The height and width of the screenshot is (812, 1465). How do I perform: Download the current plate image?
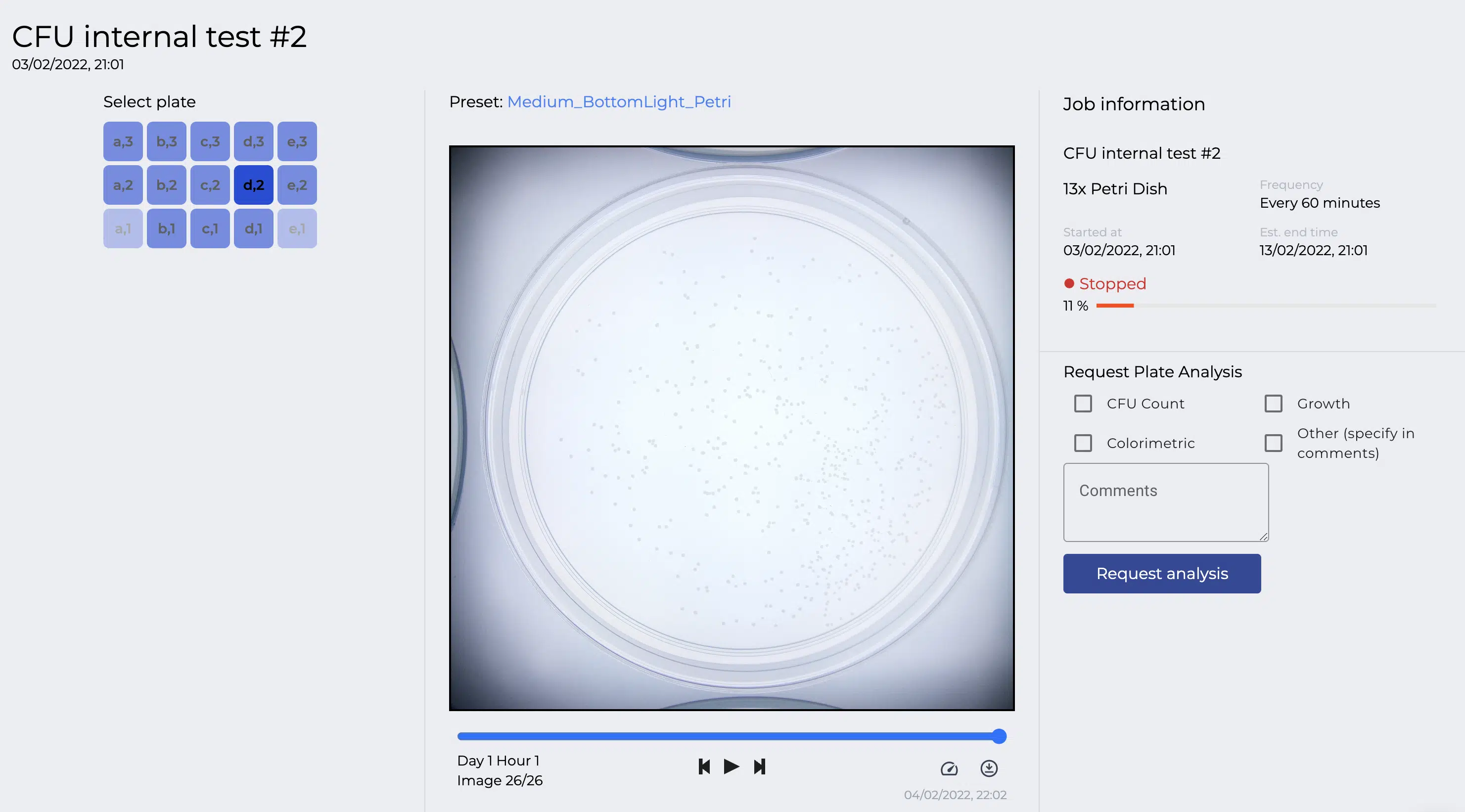pyautogui.click(x=989, y=768)
